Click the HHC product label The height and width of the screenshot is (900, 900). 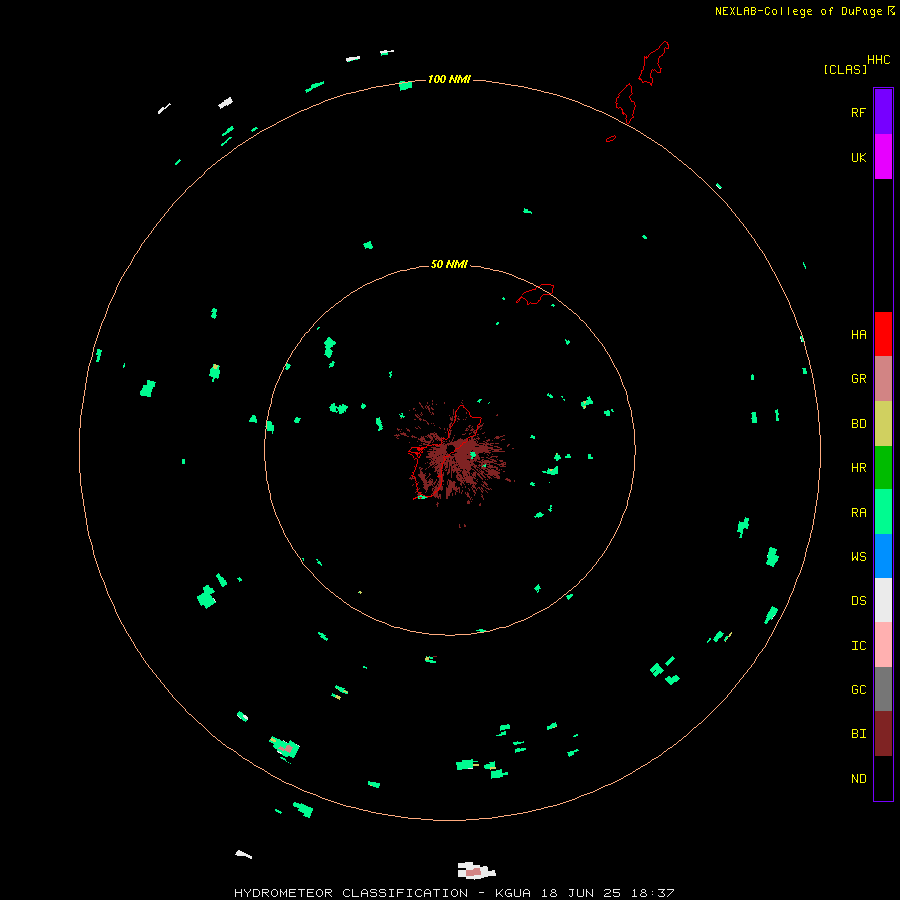(878, 60)
